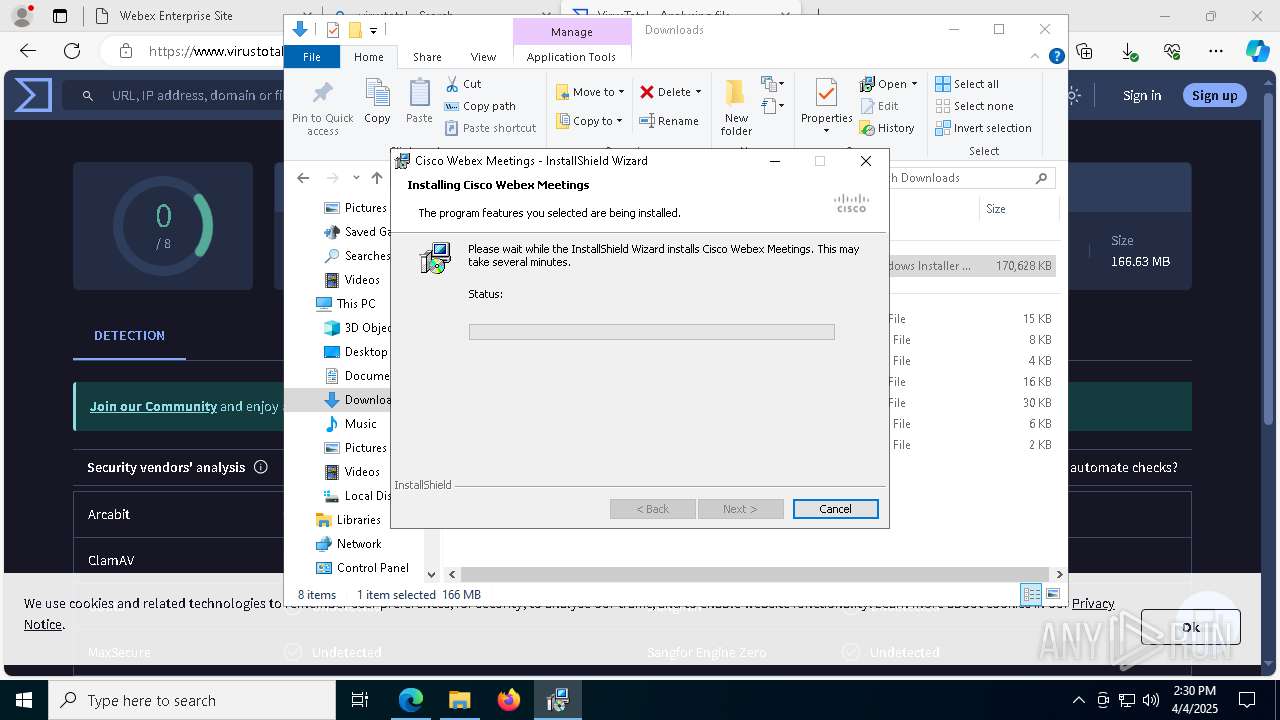Select Cut in the Explorer ribbon
The width and height of the screenshot is (1280, 720).
click(x=463, y=84)
